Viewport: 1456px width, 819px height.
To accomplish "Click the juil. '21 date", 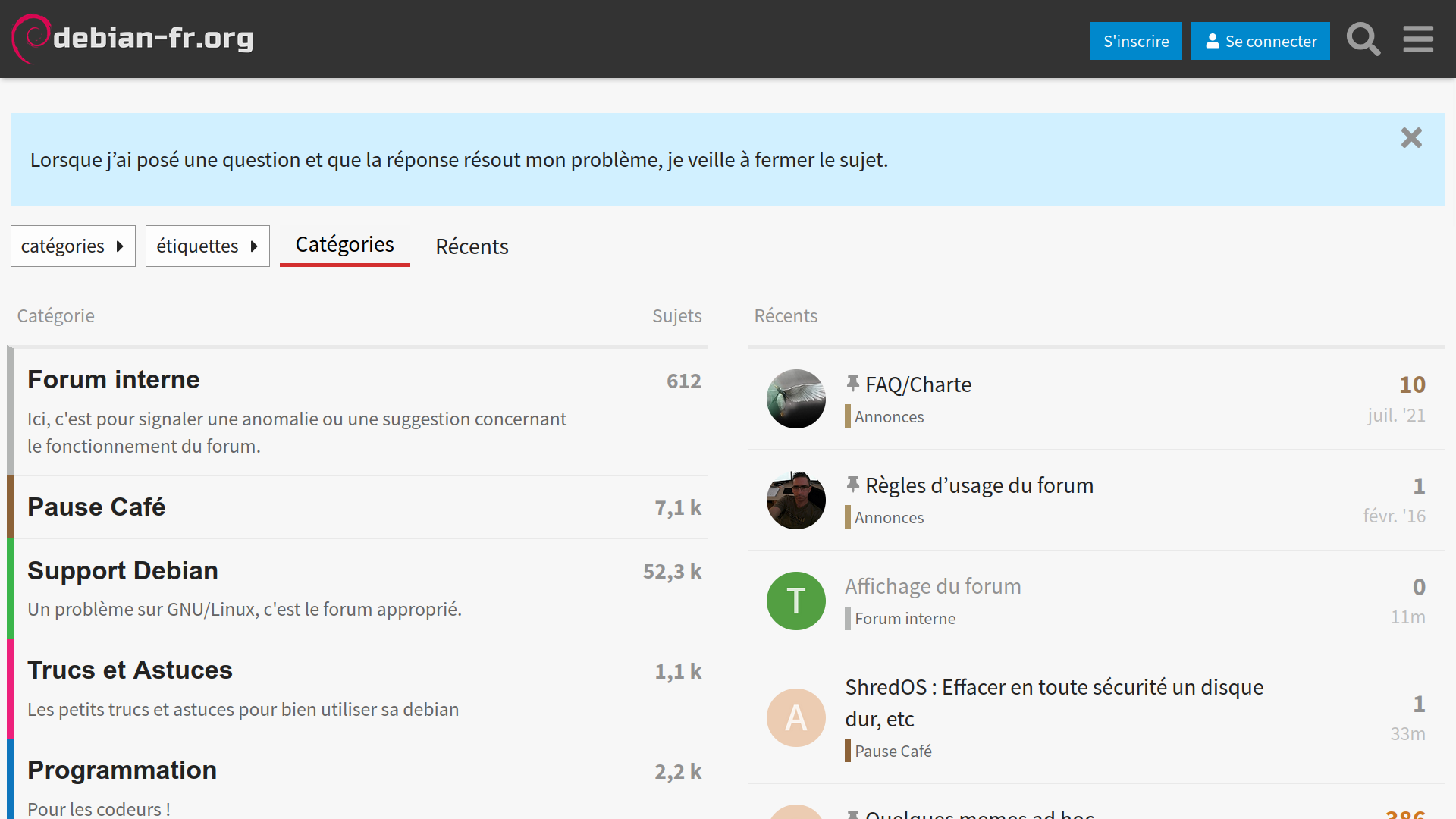I will pos(1396,416).
